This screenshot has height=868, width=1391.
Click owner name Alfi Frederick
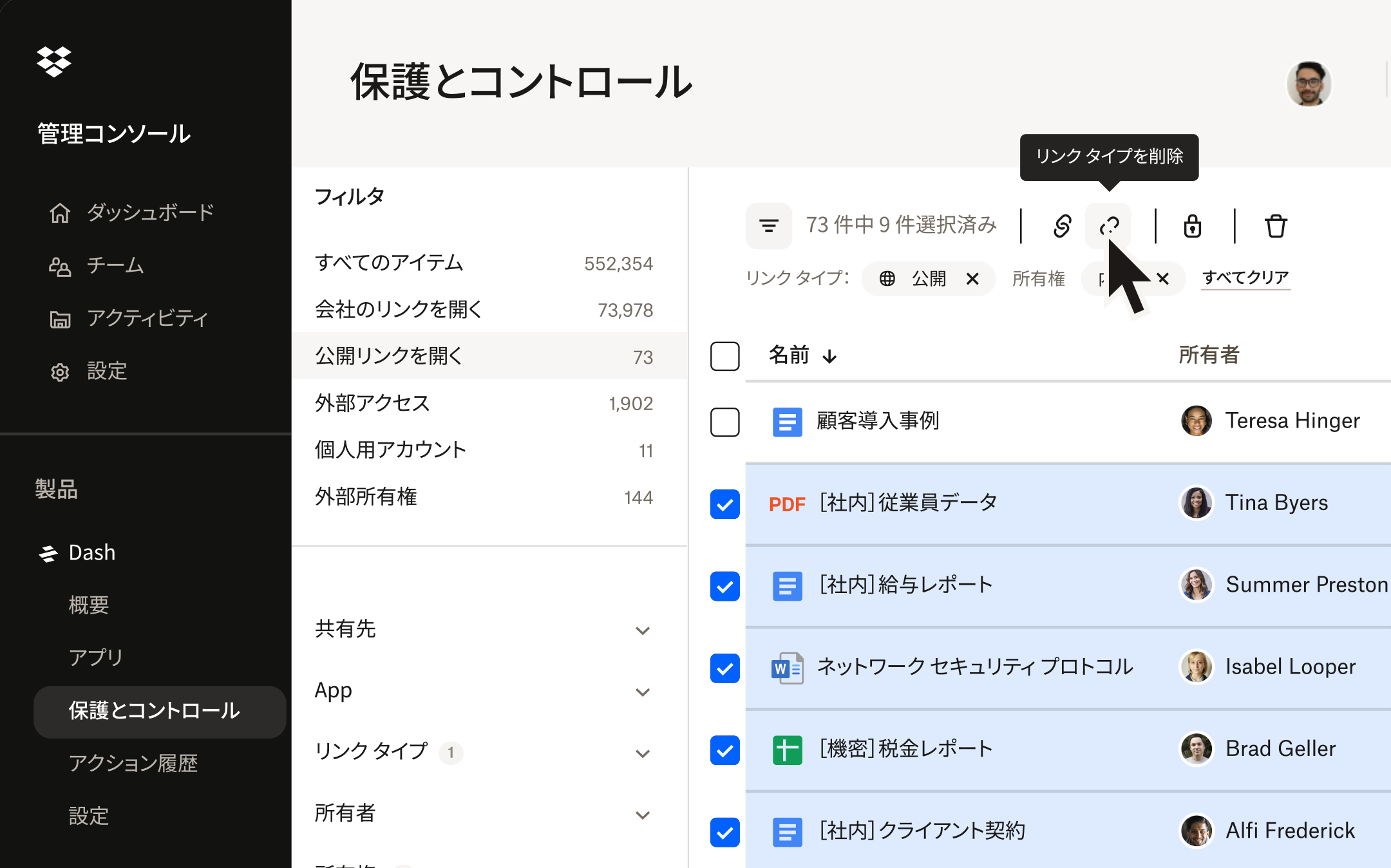click(1291, 831)
